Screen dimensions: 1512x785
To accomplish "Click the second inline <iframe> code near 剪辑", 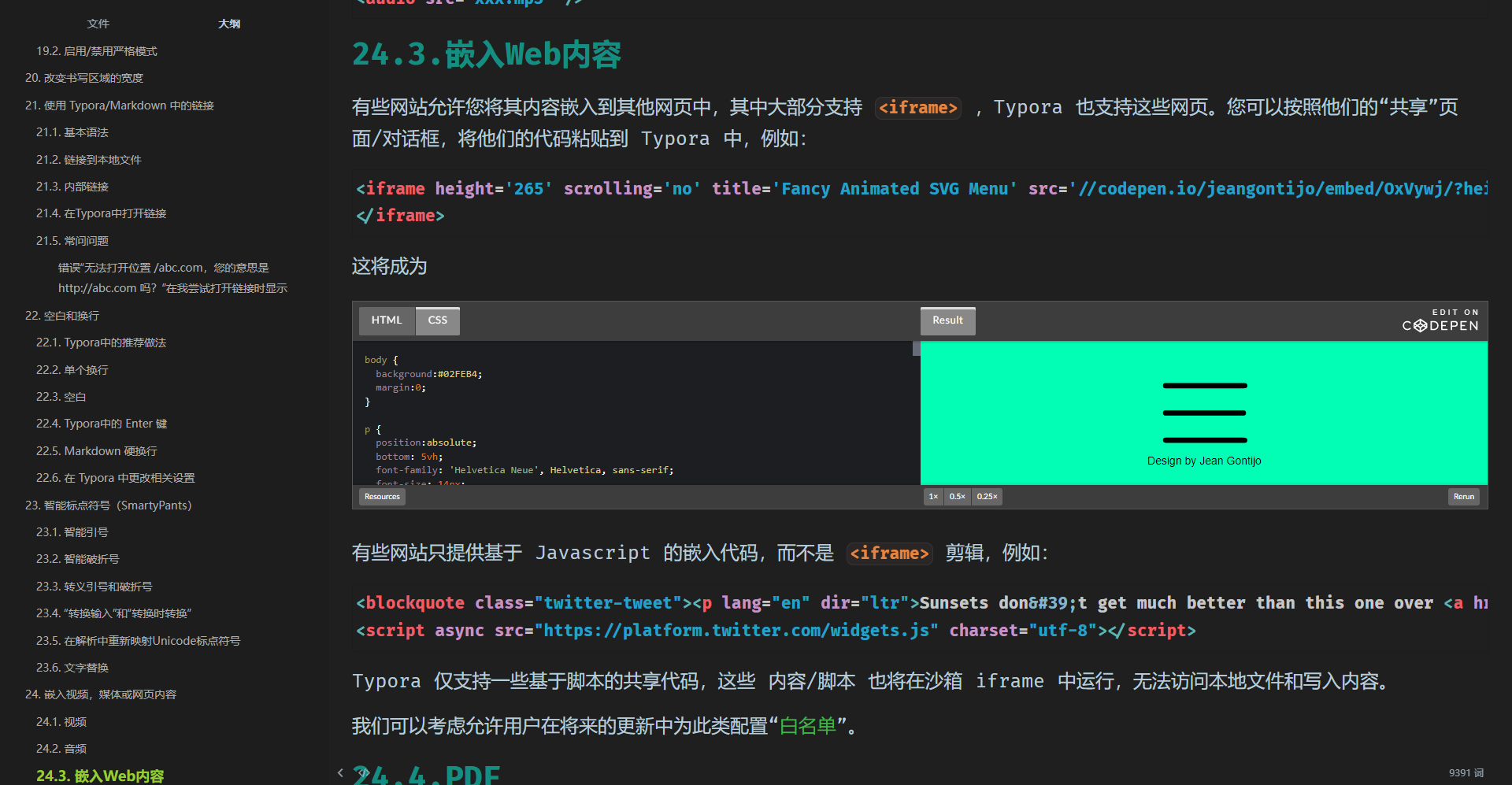I will coord(890,553).
